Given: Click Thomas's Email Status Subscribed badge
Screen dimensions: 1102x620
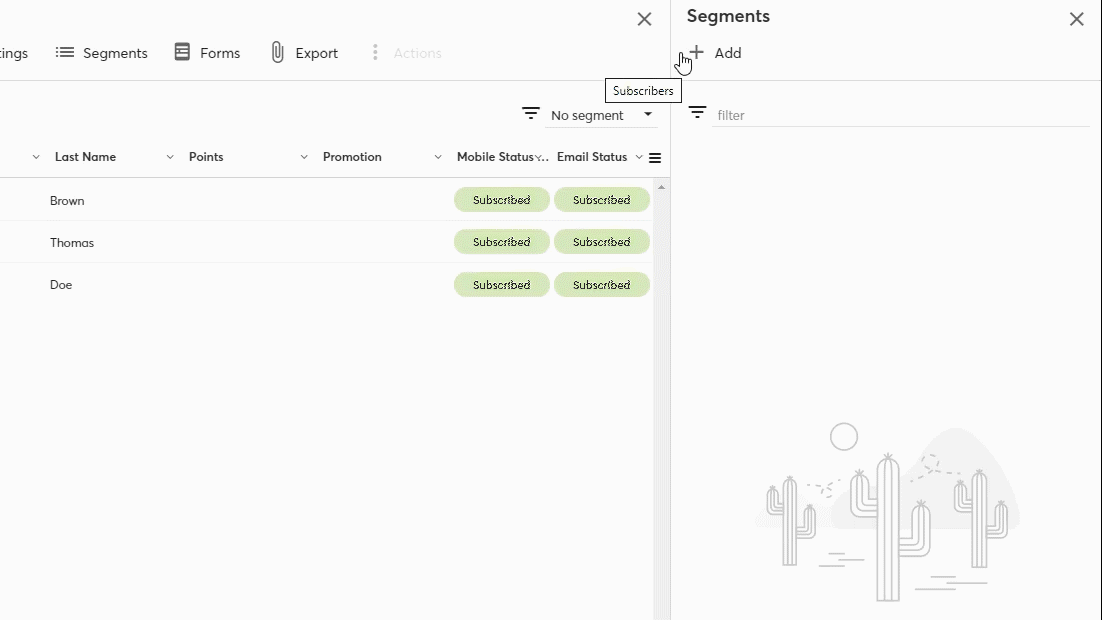Looking at the screenshot, I should (x=601, y=242).
